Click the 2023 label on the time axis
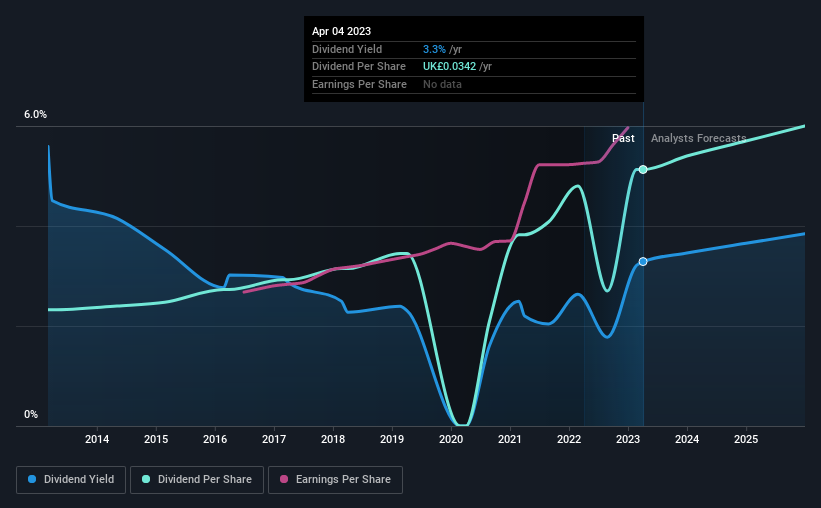 click(x=628, y=439)
